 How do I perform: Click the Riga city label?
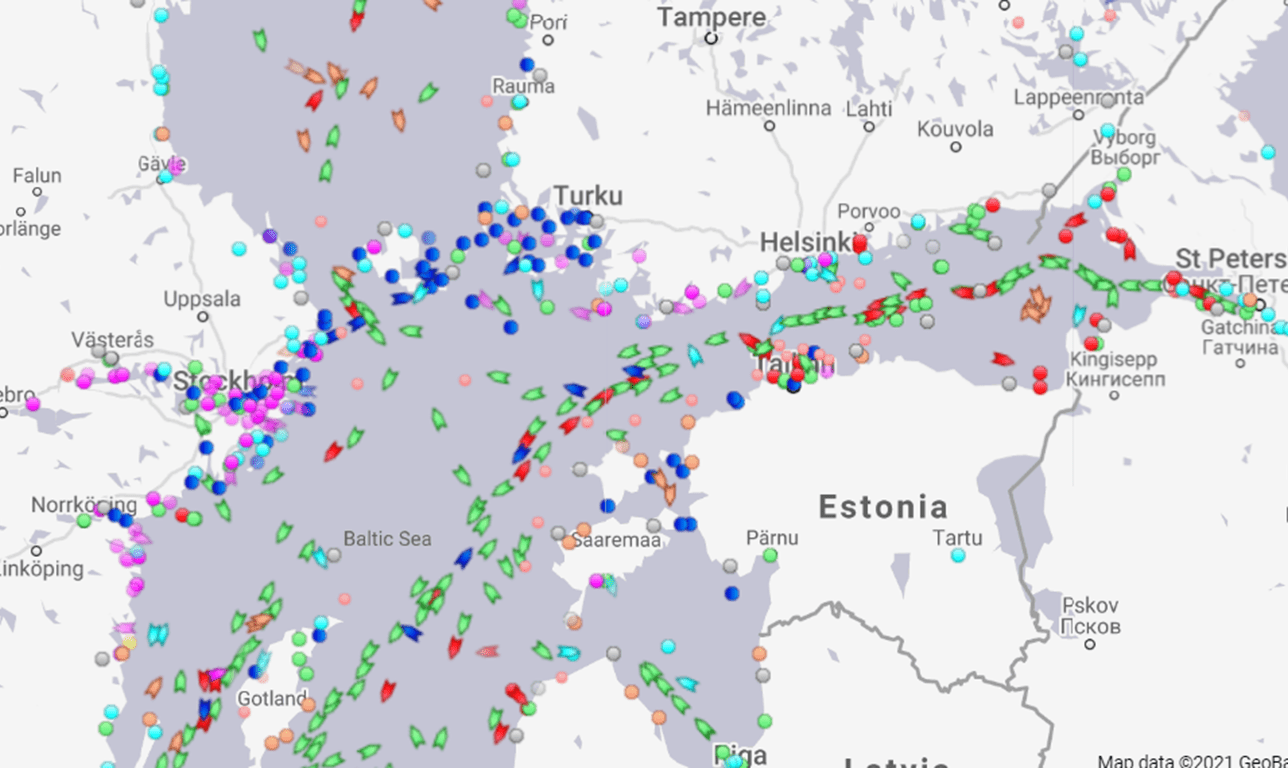(x=741, y=754)
